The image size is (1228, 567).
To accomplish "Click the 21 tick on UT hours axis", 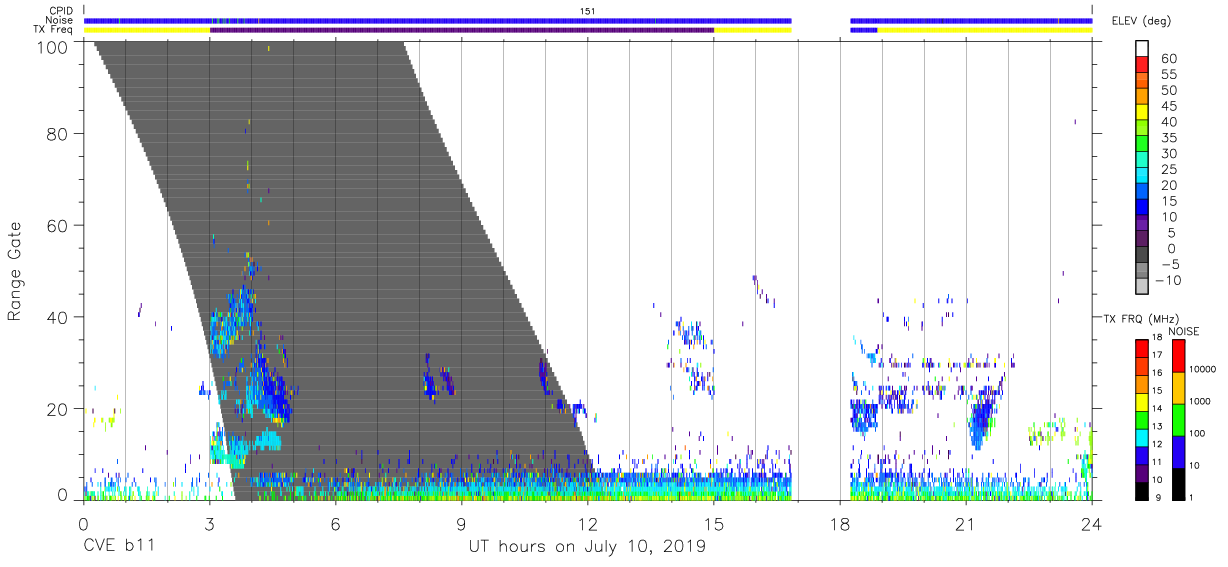I will click(966, 523).
